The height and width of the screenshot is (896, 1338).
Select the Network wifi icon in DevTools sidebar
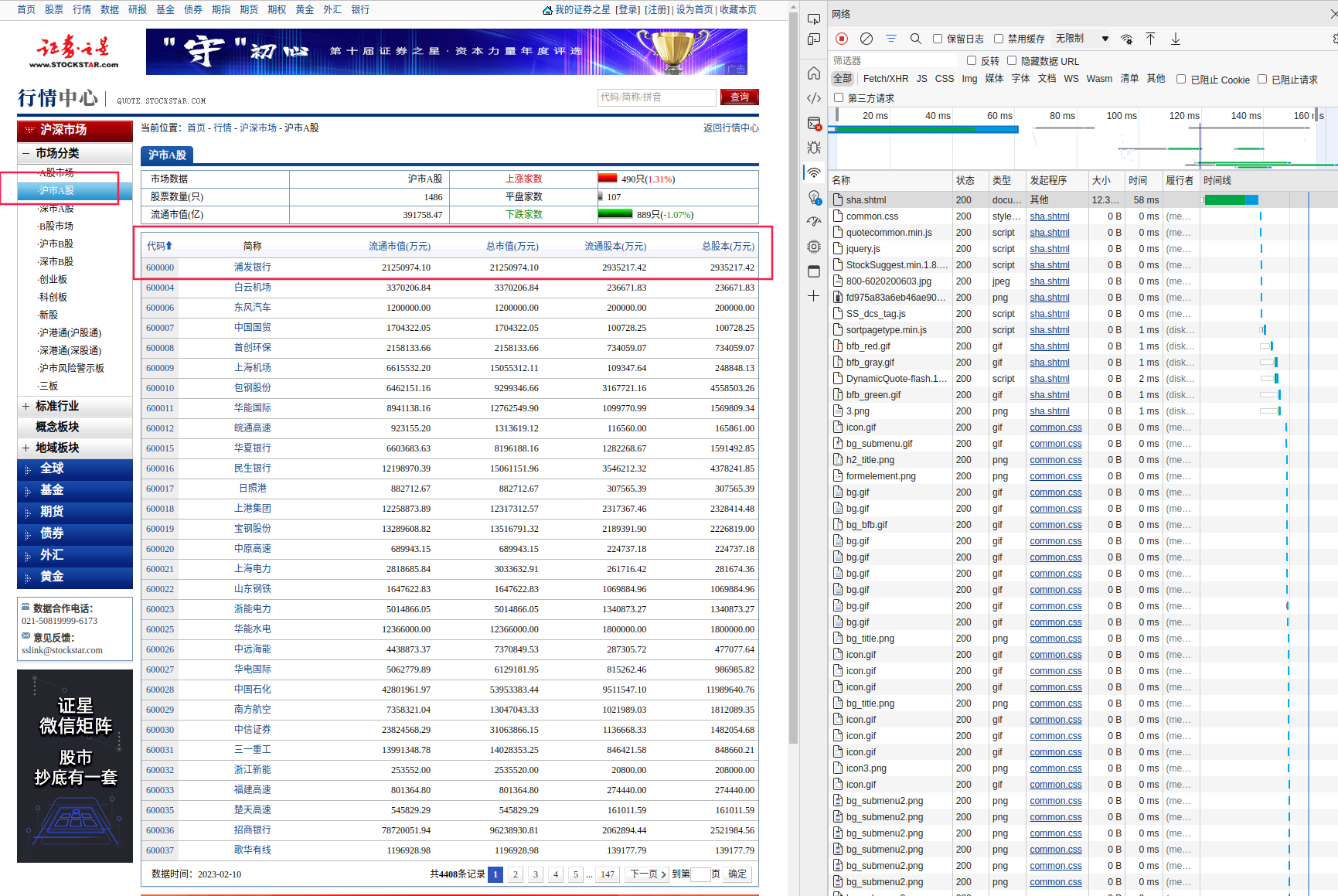814,172
